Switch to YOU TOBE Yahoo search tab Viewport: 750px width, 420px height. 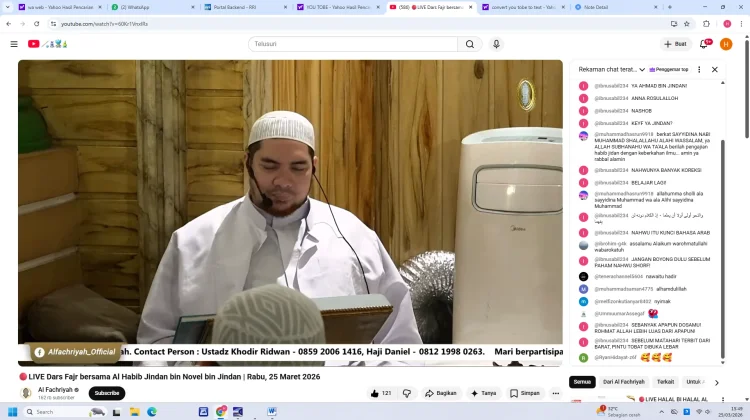(x=338, y=7)
